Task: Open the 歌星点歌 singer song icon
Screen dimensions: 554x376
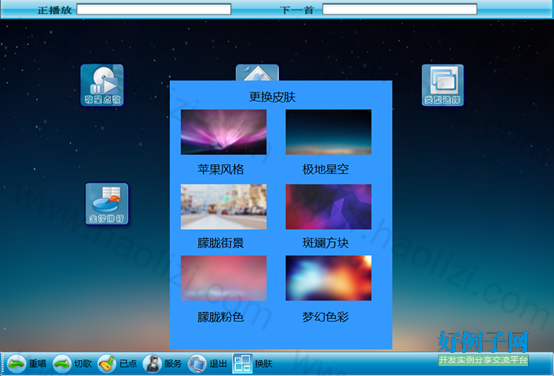Action: 102,85
